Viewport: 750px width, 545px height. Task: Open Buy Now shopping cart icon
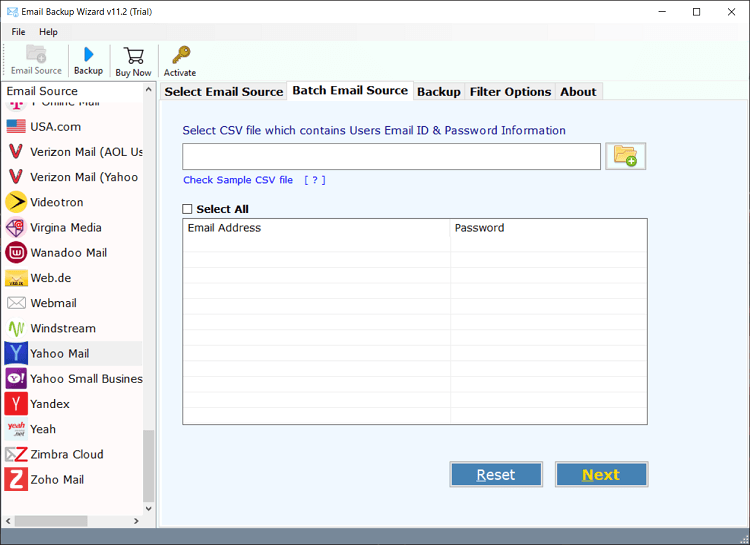[133, 56]
